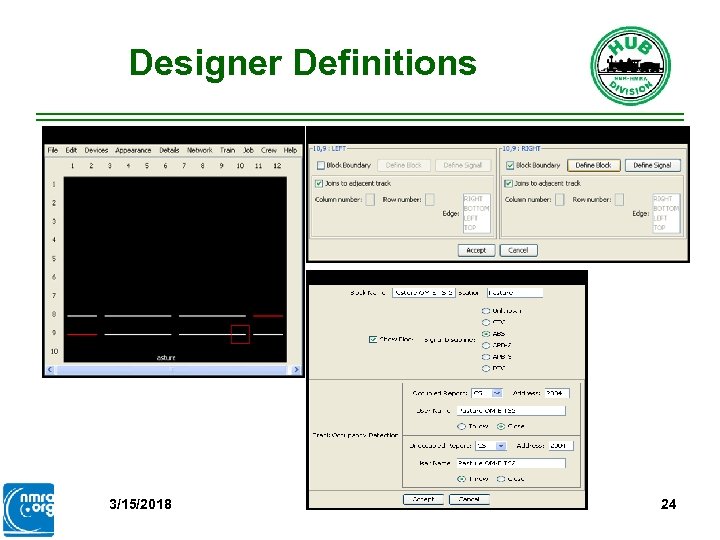
Task: Open the Devices menu
Action: pyautogui.click(x=96, y=150)
